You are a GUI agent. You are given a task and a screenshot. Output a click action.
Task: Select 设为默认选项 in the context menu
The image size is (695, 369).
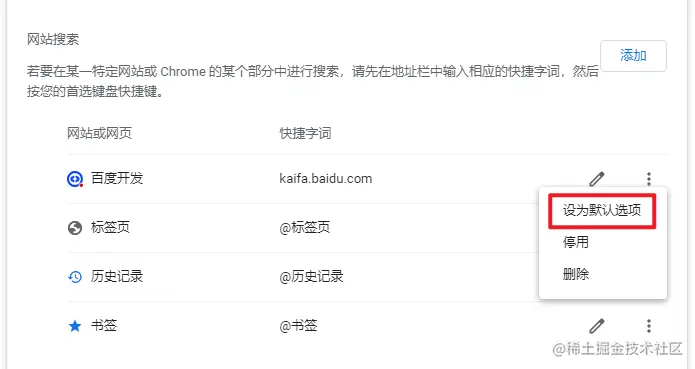pyautogui.click(x=602, y=210)
